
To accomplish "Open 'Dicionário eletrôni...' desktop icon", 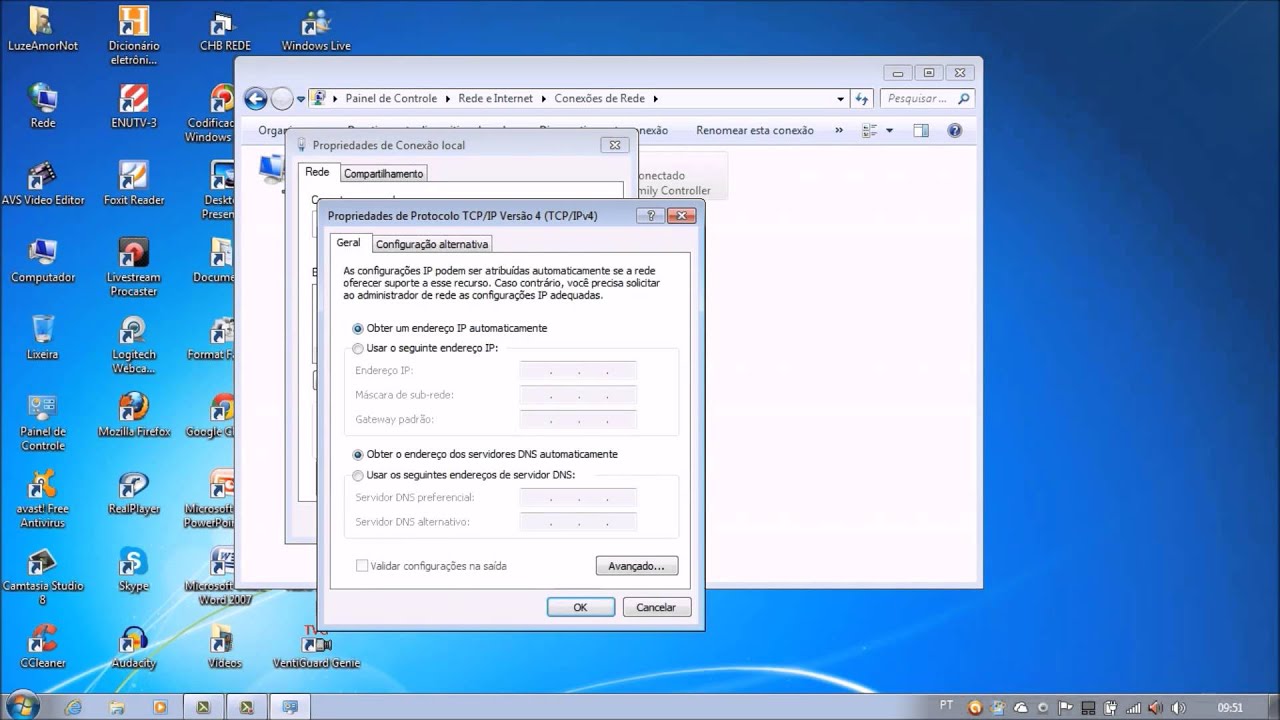I will [x=133, y=36].
